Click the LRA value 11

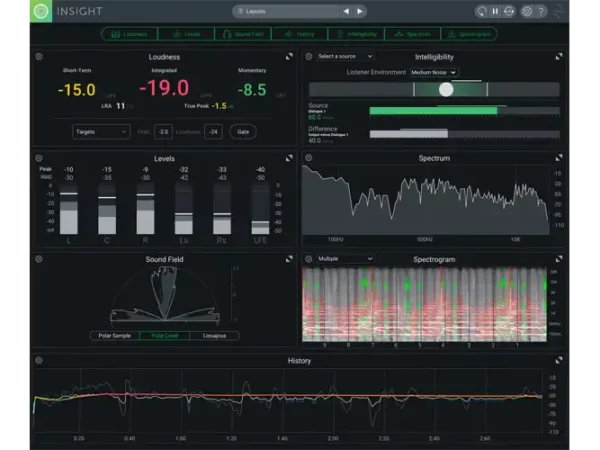pyautogui.click(x=121, y=106)
